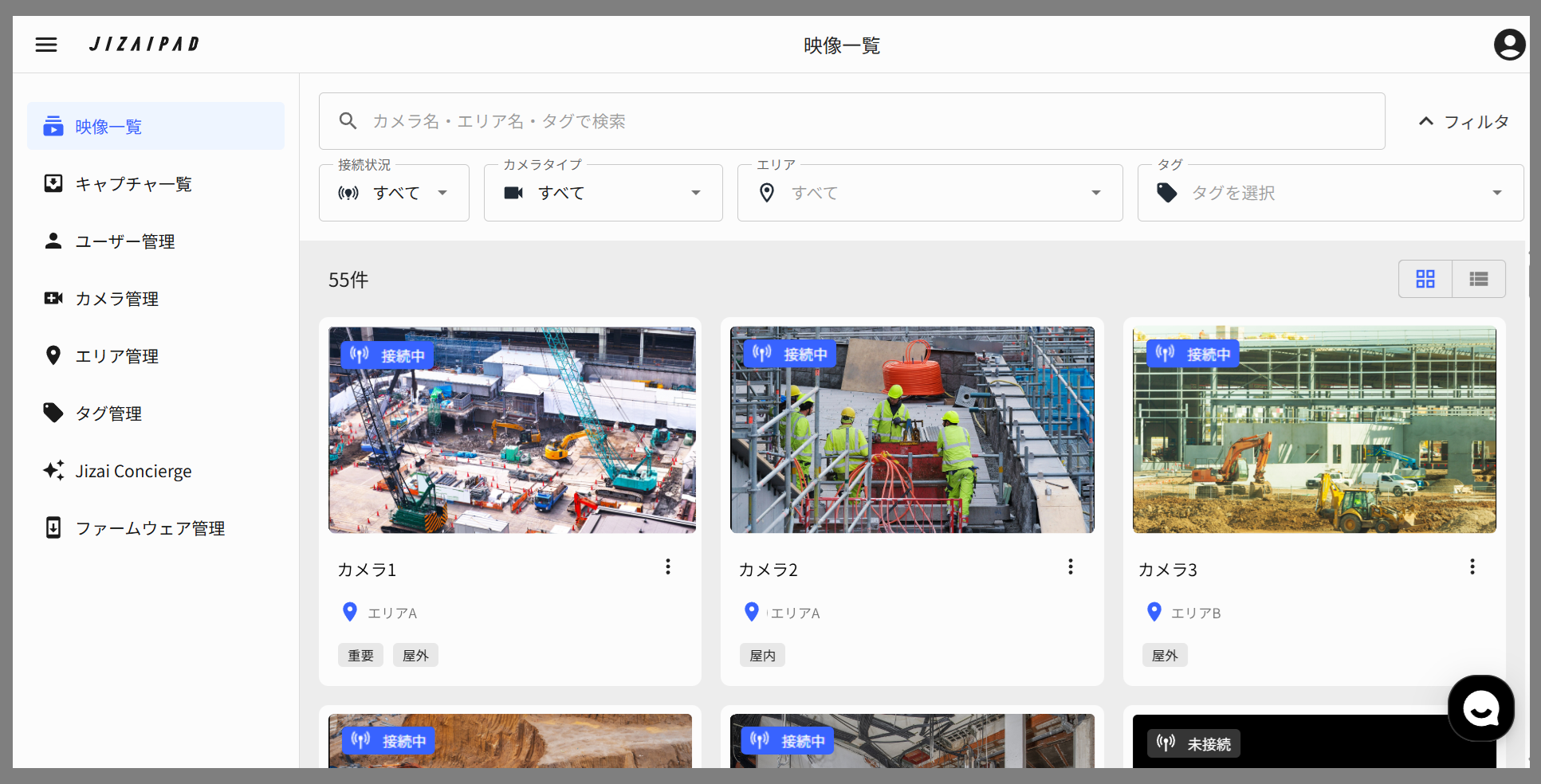The height and width of the screenshot is (784, 1541).
Task: Click the ファームウェア管理 device icon
Action: pos(53,527)
